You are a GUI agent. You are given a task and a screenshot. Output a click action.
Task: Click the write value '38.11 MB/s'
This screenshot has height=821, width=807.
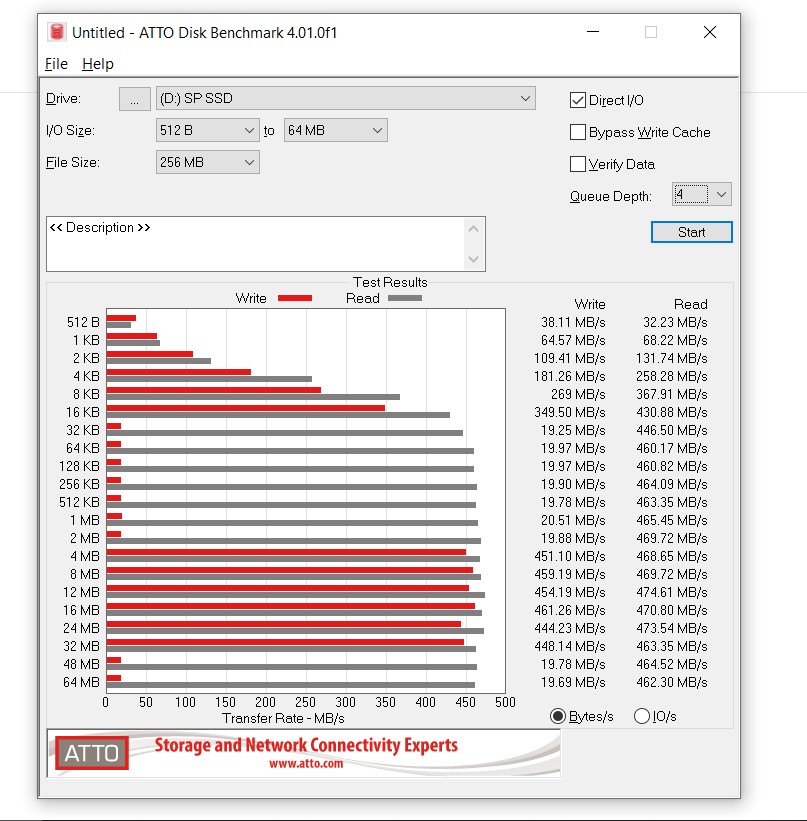tap(573, 322)
